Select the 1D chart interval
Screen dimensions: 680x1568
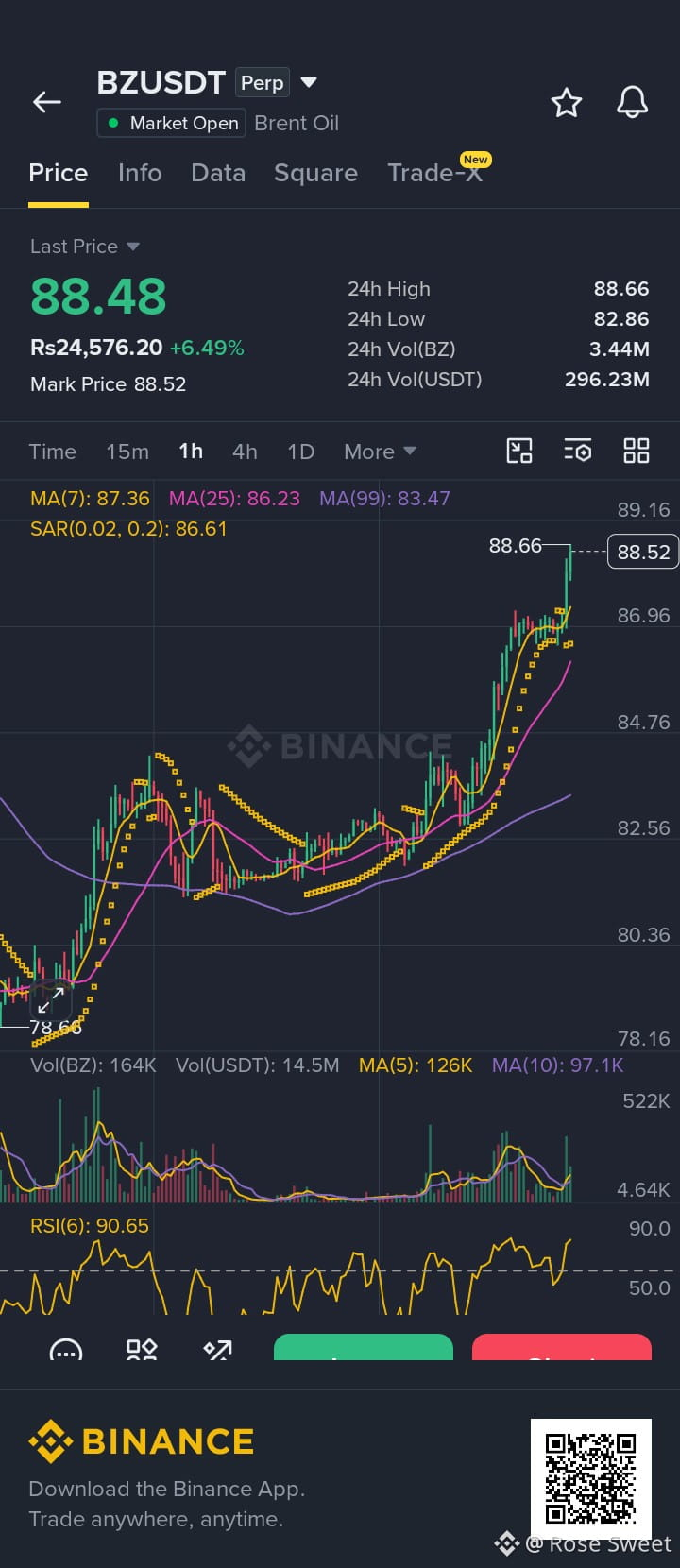pos(301,452)
